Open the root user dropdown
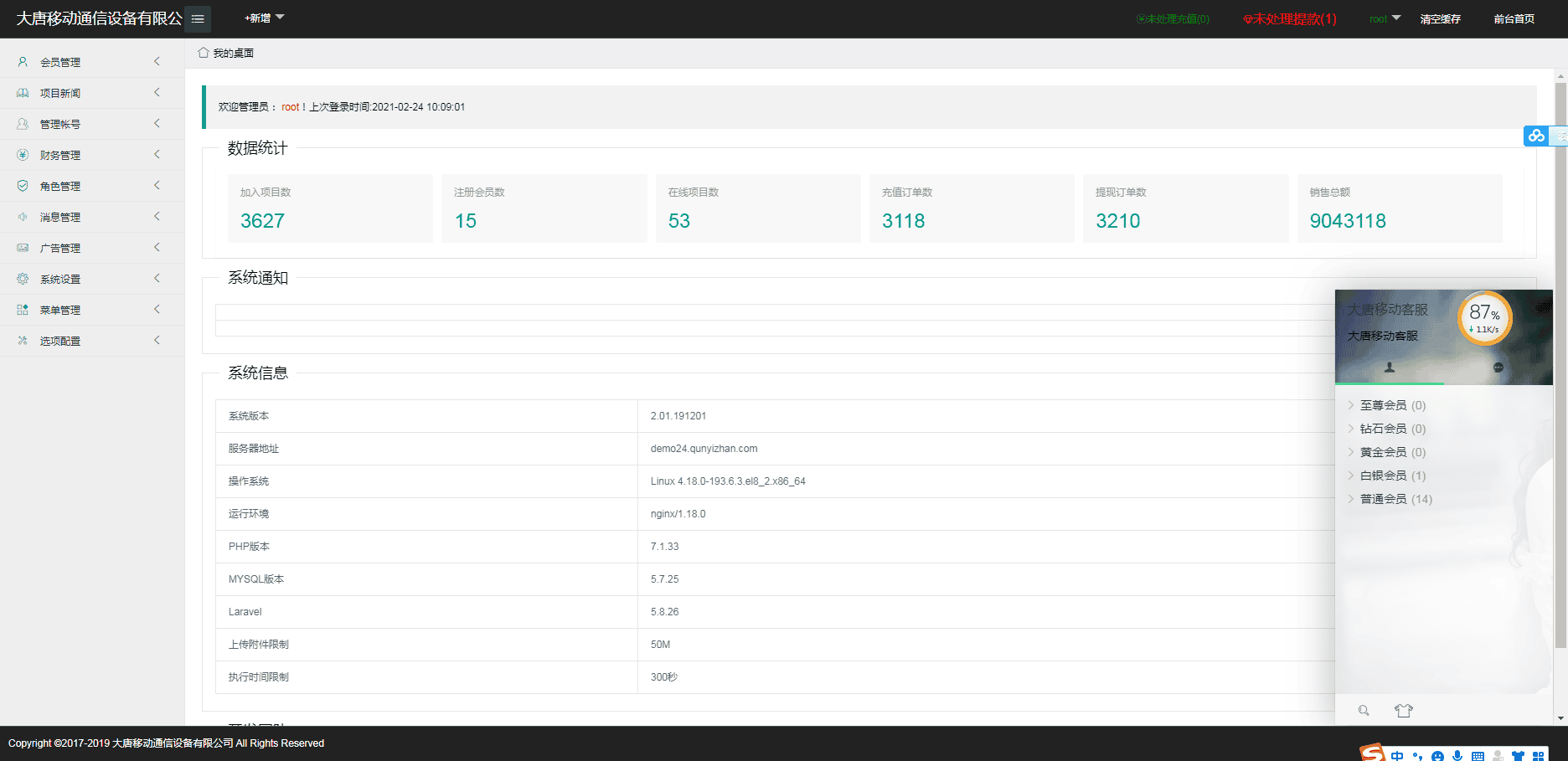The image size is (1568, 761). click(1385, 18)
